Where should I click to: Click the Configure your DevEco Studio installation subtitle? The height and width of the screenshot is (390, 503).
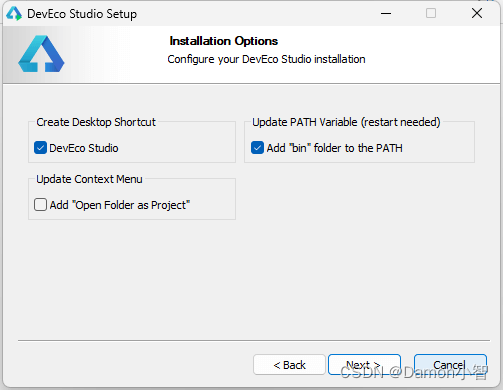point(266,59)
